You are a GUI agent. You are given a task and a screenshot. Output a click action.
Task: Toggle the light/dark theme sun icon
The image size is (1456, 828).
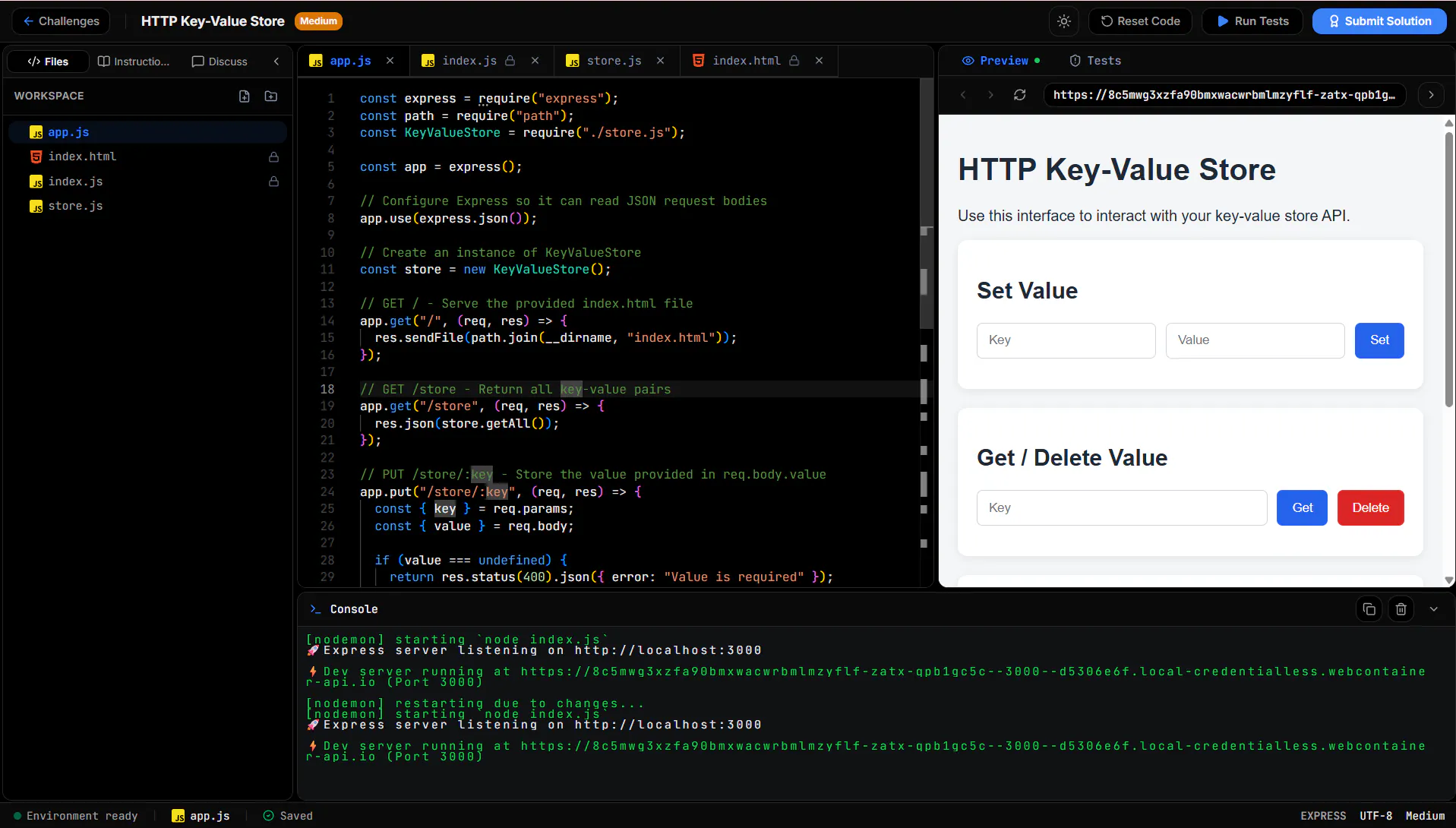pyautogui.click(x=1063, y=21)
